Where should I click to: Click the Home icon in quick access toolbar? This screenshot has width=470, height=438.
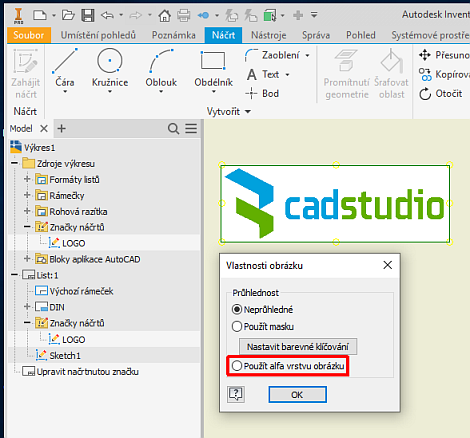point(164,15)
